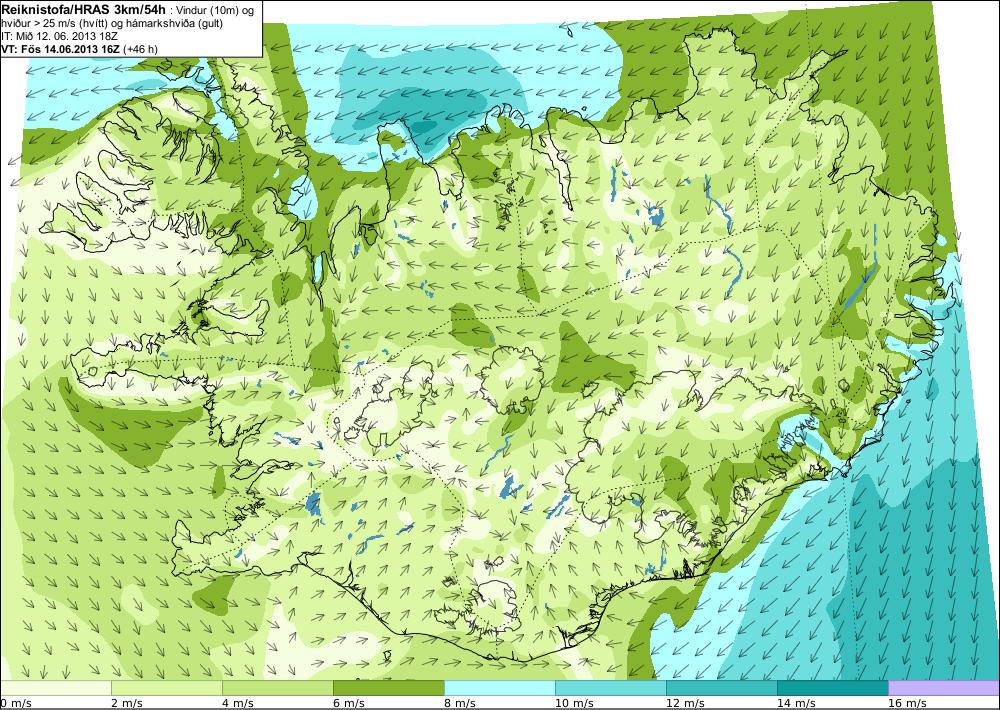Click the 10–12 m/s cyan legend swatch
The height and width of the screenshot is (710, 1000).
coord(610,688)
